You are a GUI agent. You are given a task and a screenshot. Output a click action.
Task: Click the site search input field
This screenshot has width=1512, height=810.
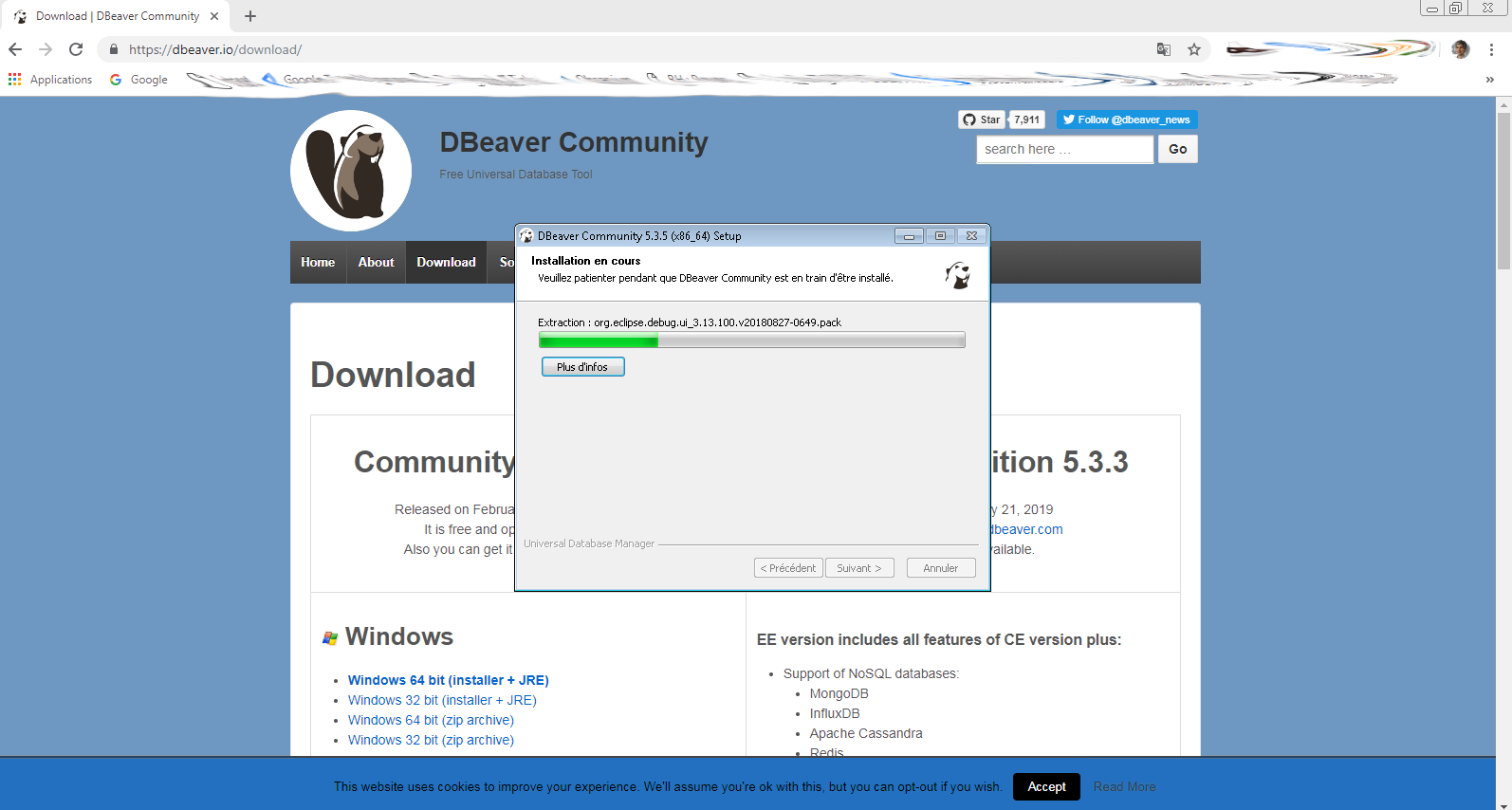1064,149
